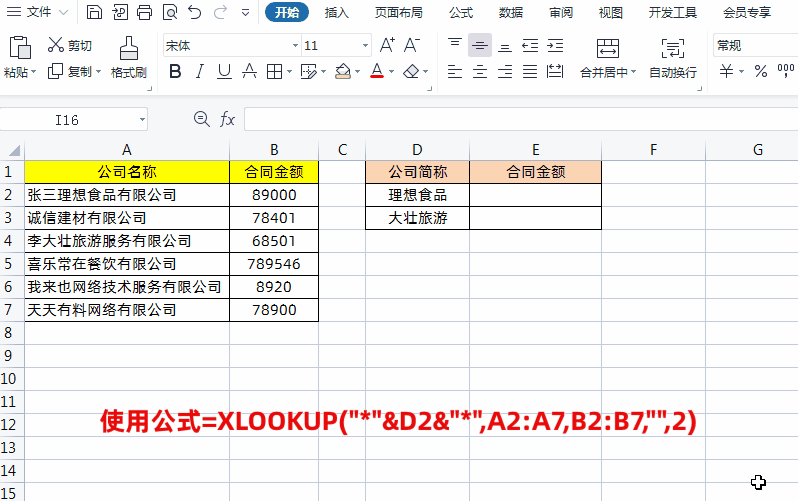Align text to top of cell
Viewport: 798px width, 501px height.
coord(455,45)
